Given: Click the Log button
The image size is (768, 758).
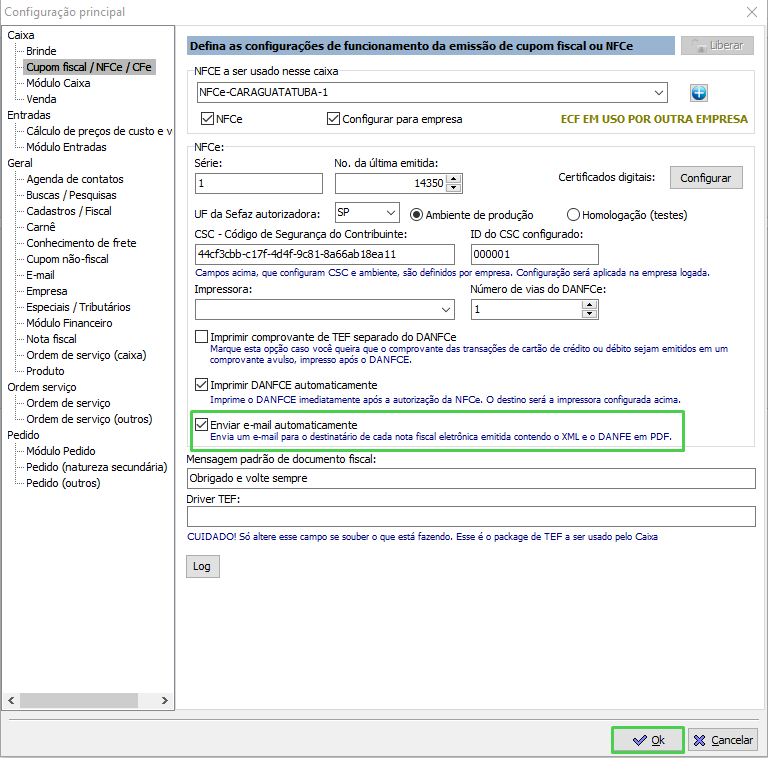Looking at the screenshot, I should point(202,566).
